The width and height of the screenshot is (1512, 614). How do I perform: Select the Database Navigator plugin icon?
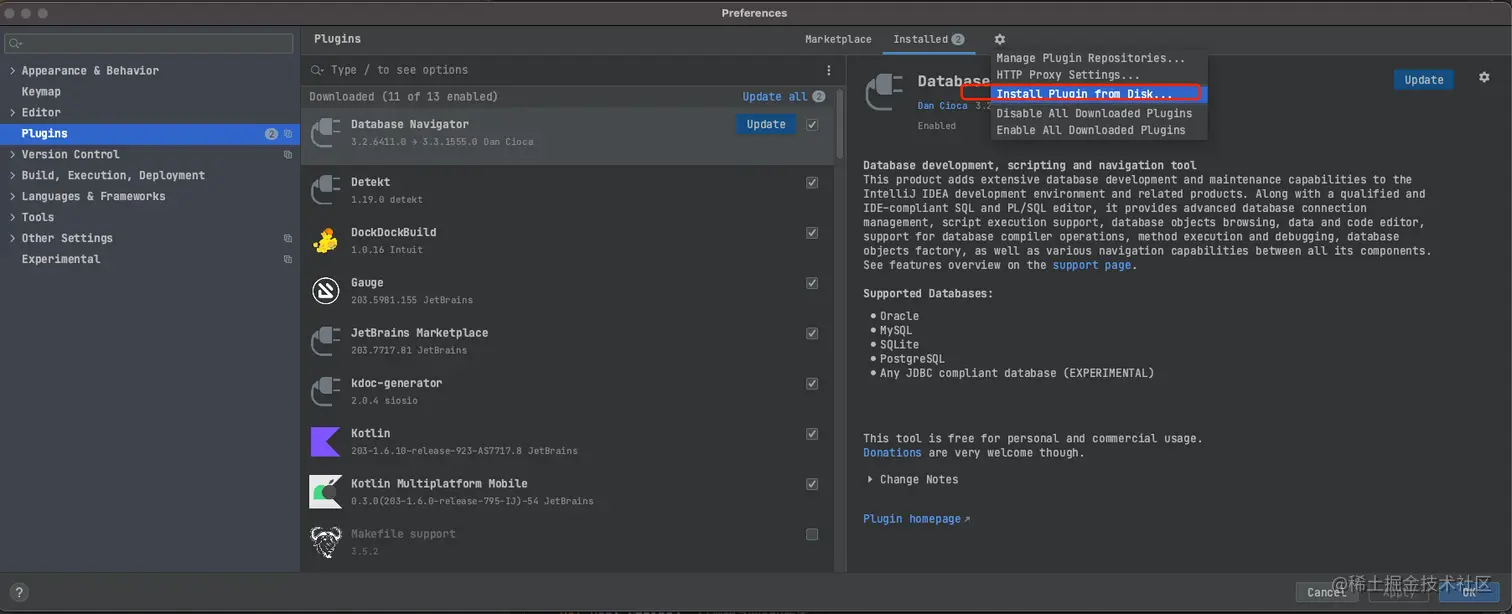pos(326,132)
